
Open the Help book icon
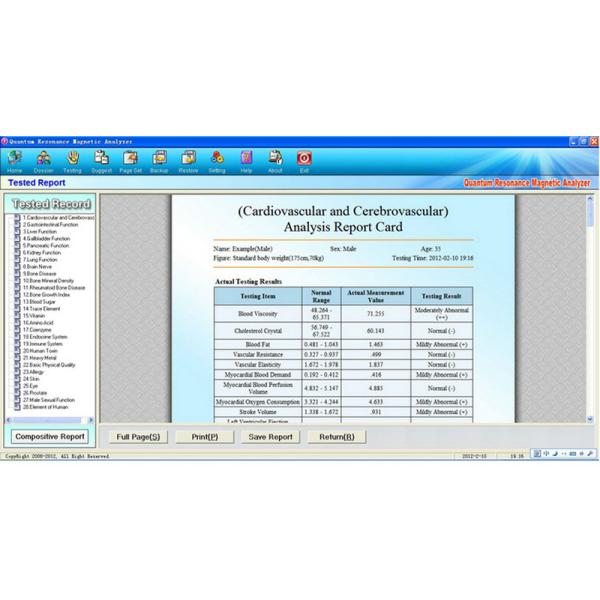(x=246, y=159)
